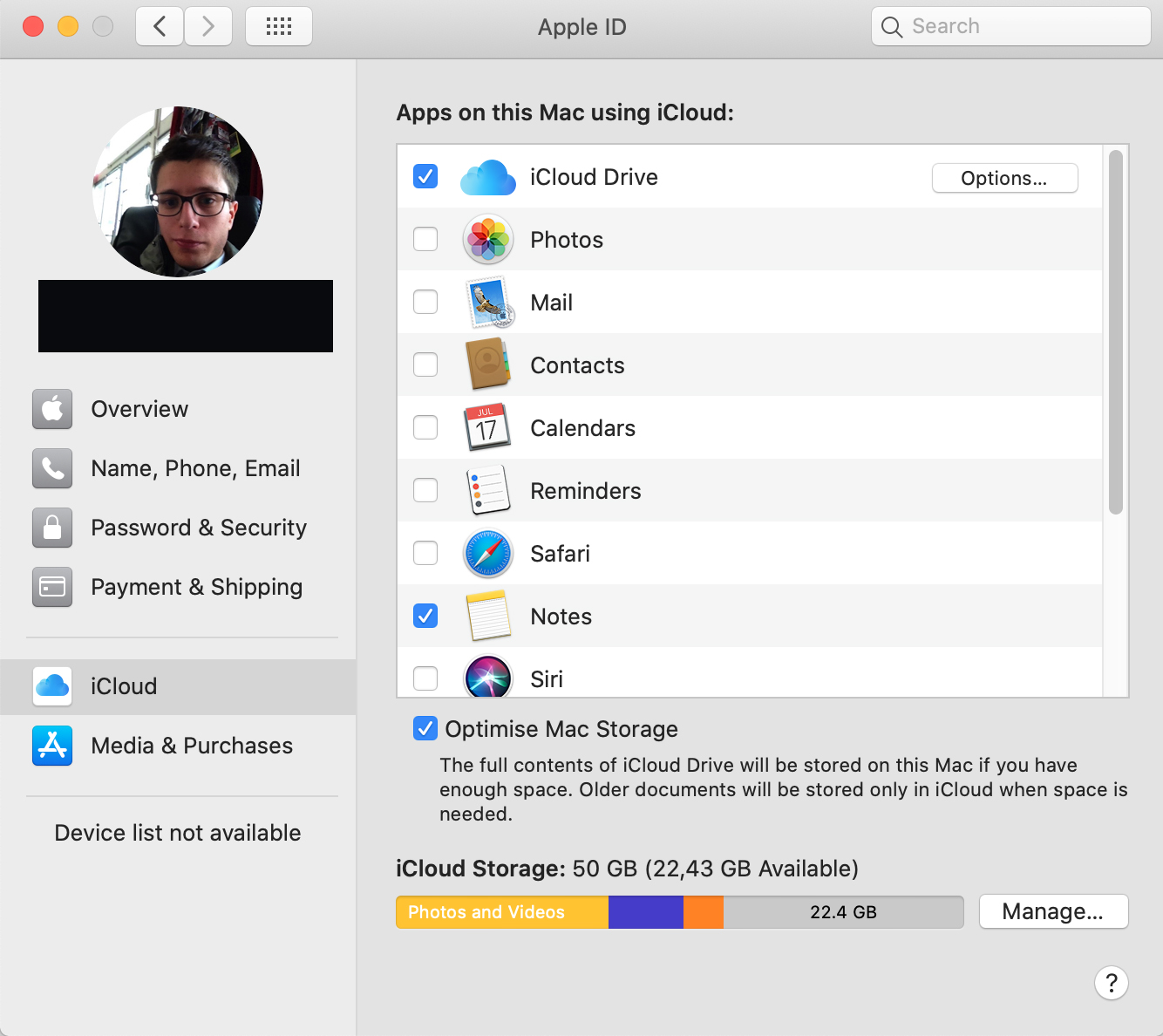This screenshot has height=1036, width=1163.
Task: Click the 'Safari' row label
Action: tap(561, 554)
